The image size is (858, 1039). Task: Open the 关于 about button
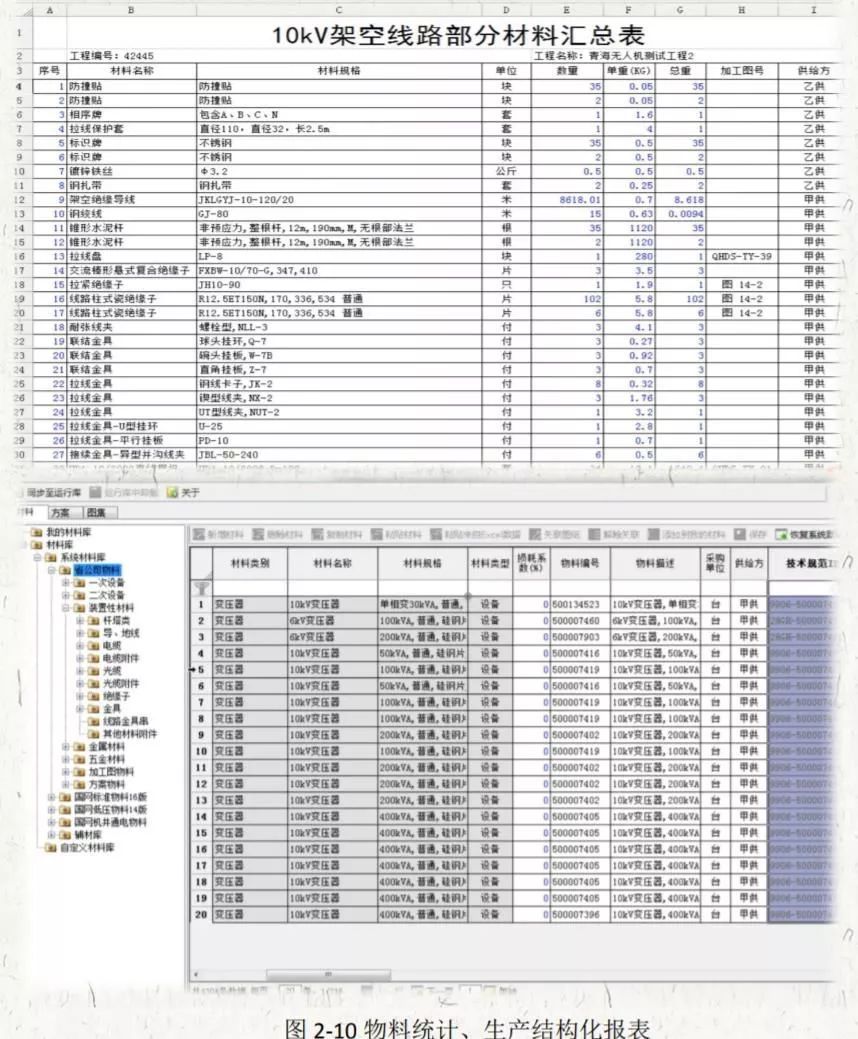click(x=184, y=492)
